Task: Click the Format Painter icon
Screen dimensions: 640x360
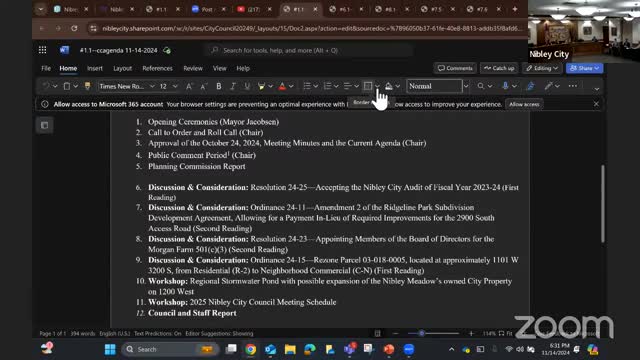Action: pos(87,86)
